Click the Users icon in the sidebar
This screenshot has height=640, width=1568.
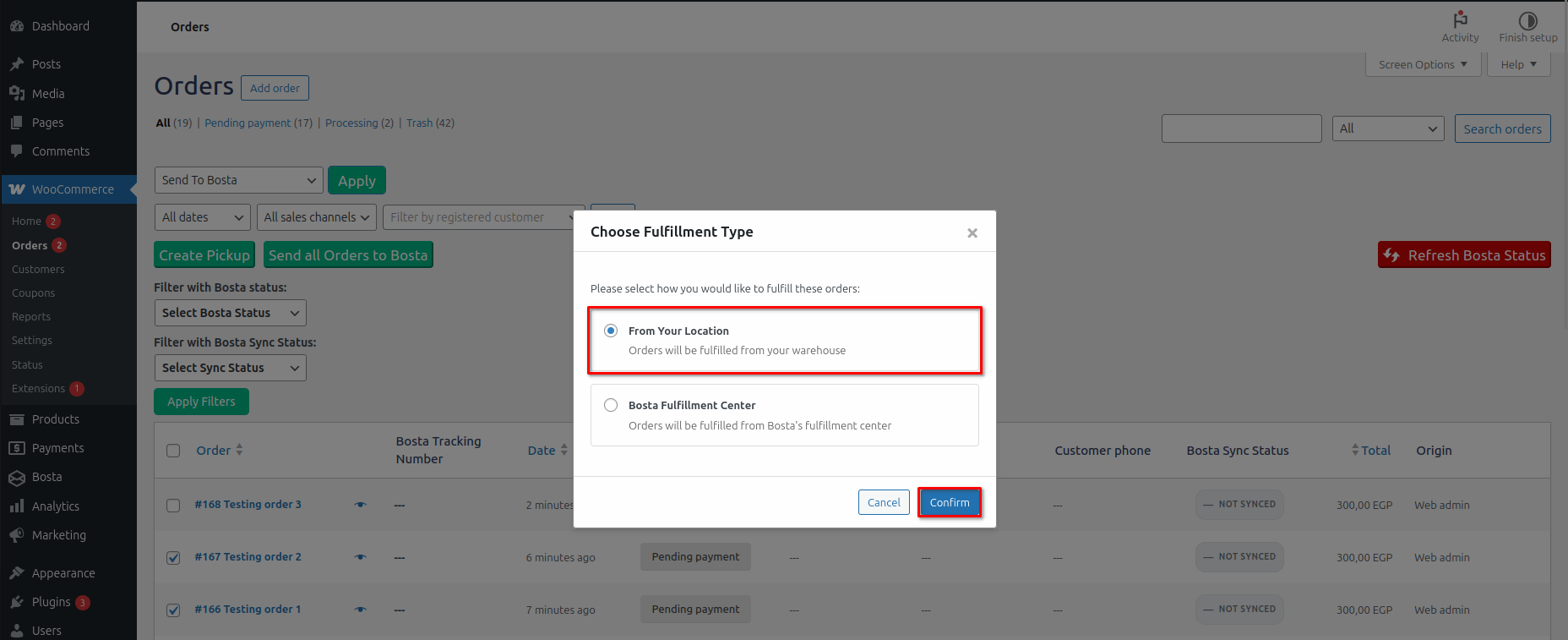[x=17, y=631]
